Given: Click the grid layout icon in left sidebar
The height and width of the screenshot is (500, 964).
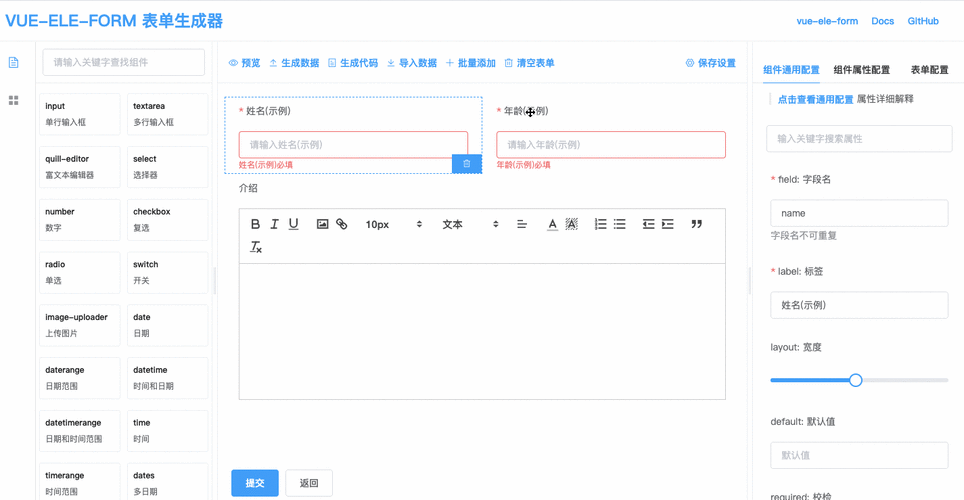Looking at the screenshot, I should point(14,100).
